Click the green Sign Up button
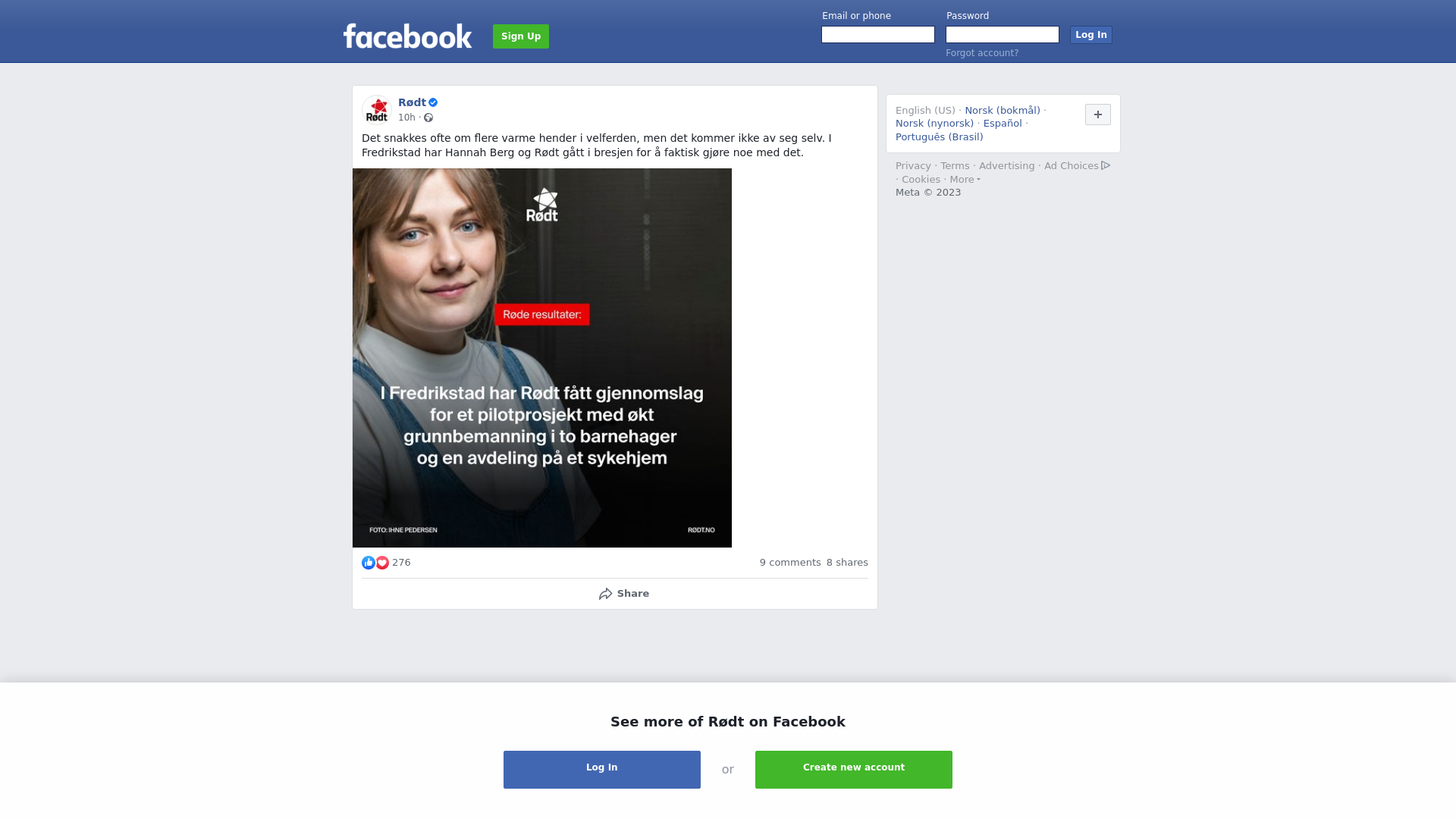 click(x=521, y=36)
